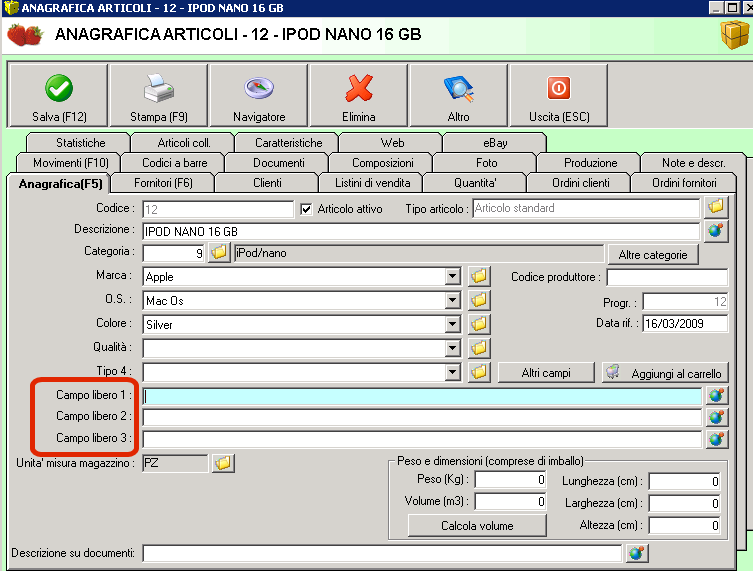
Task: Click the Elimina red X button
Action: tap(359, 96)
